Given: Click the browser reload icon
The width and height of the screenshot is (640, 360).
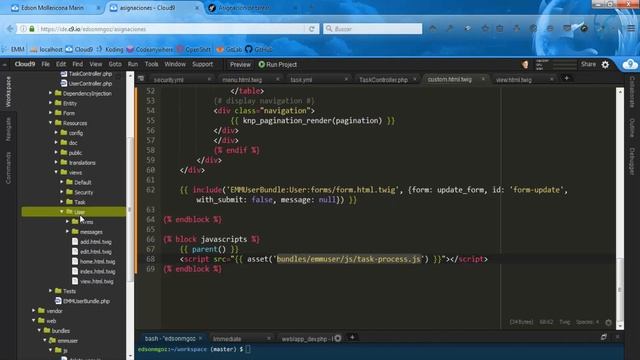Looking at the screenshot, I should tap(312, 29).
